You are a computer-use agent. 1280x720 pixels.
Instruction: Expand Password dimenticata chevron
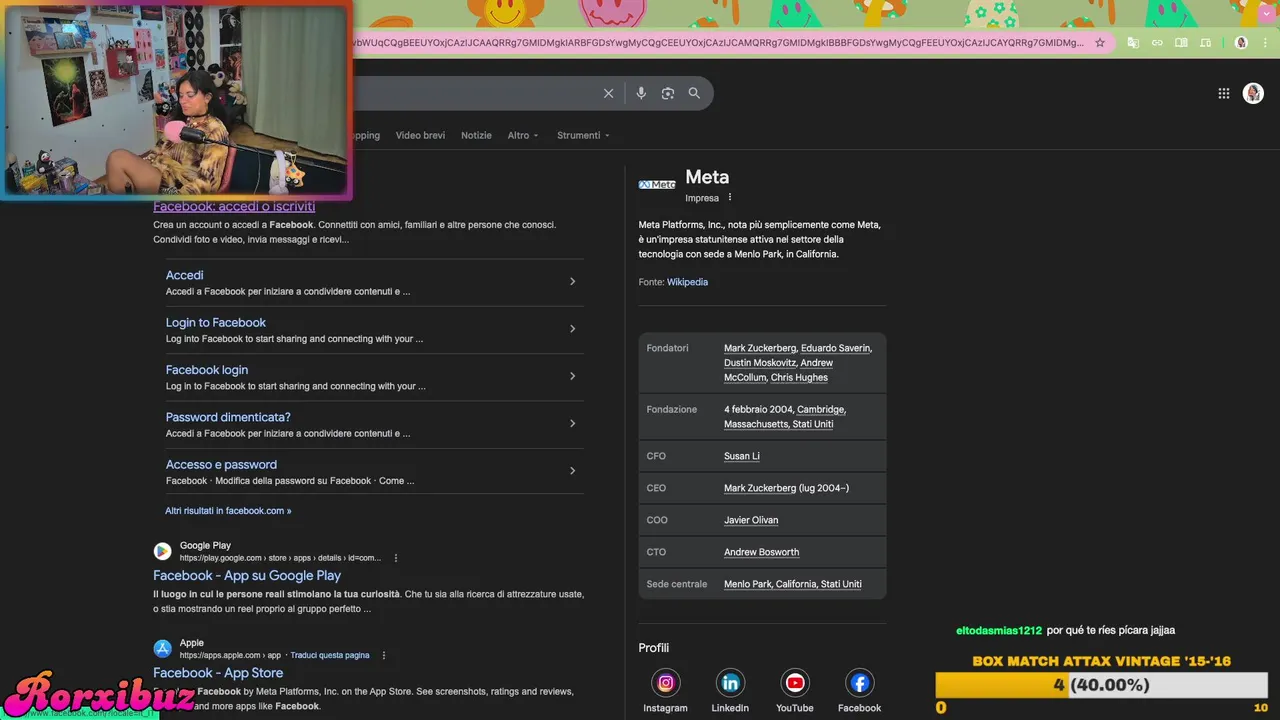572,423
